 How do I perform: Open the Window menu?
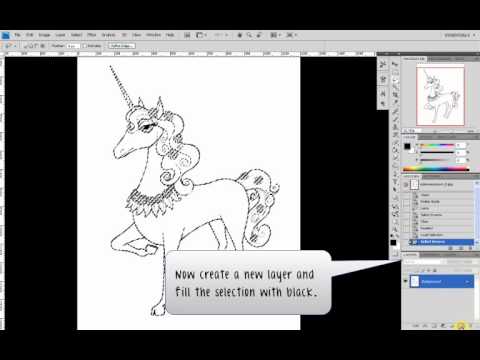pos(153,35)
